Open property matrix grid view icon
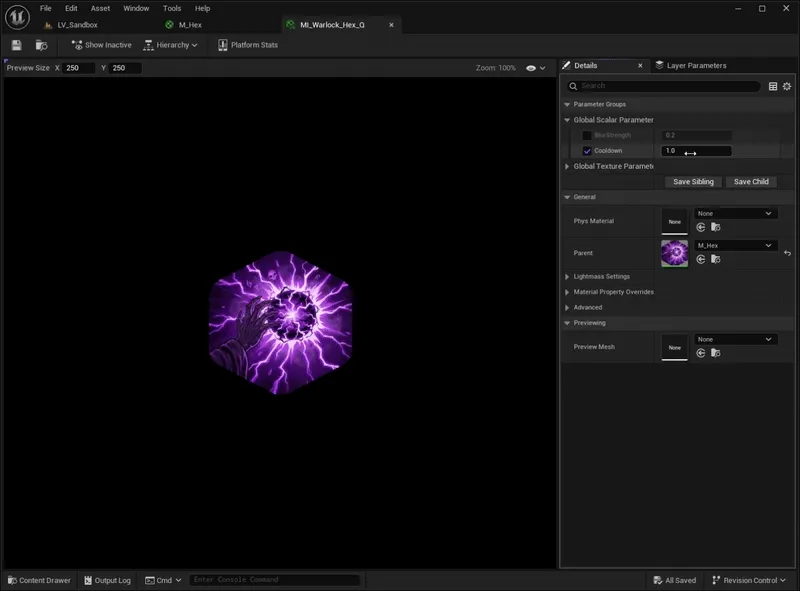Screen dimensions: 800x591 point(773,86)
